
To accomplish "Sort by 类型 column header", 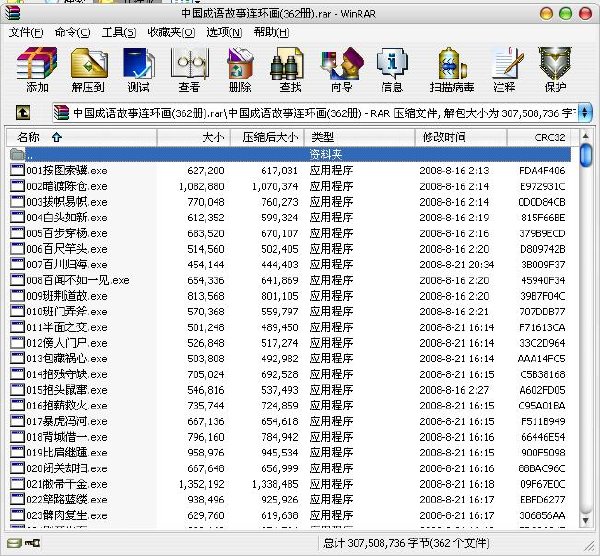I will [360, 137].
